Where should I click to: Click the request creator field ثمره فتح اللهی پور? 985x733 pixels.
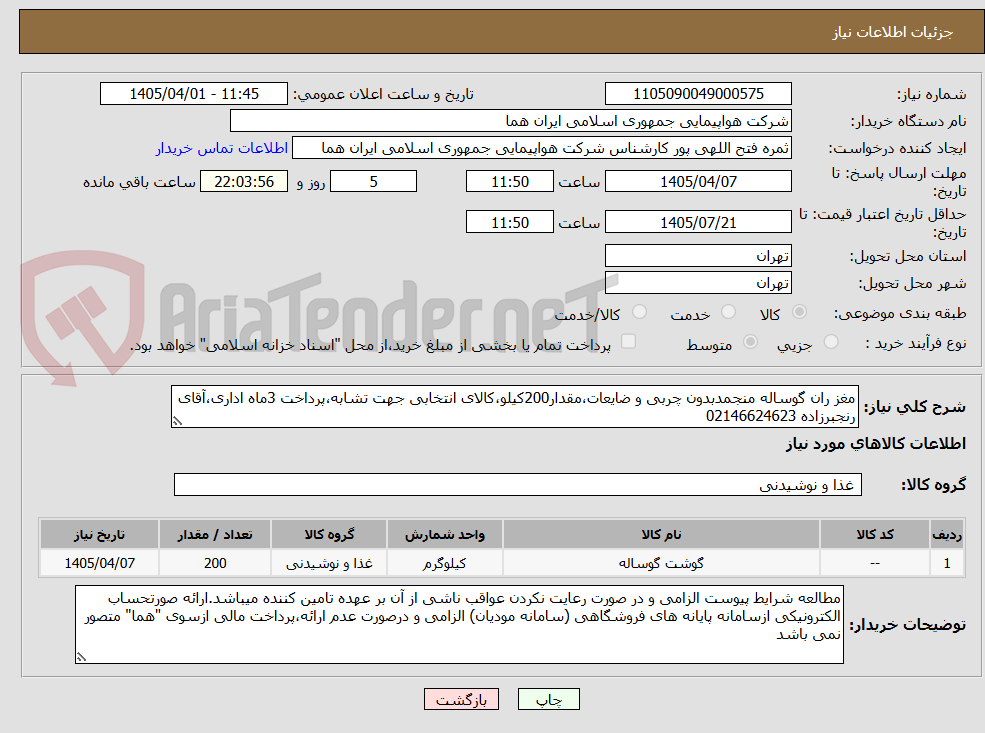pyautogui.click(x=541, y=148)
